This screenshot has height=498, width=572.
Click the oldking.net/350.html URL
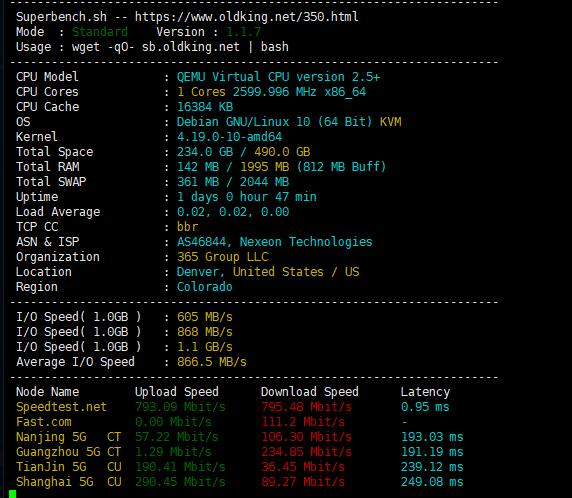pos(247,17)
